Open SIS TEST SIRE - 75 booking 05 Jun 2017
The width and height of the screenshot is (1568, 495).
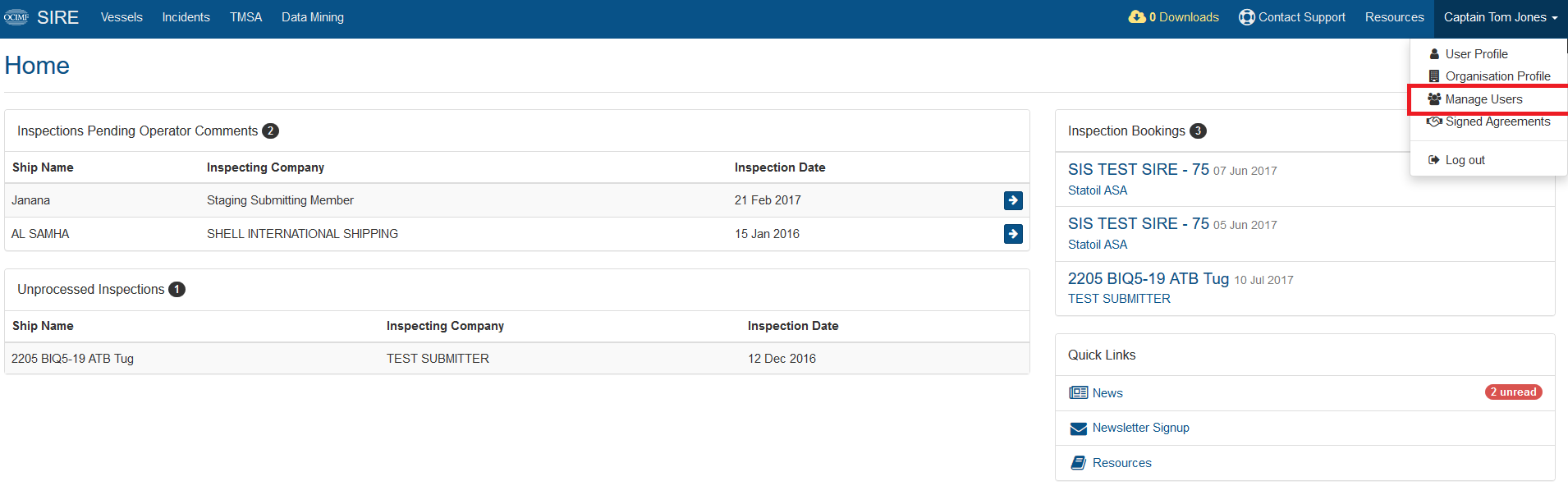[1138, 223]
